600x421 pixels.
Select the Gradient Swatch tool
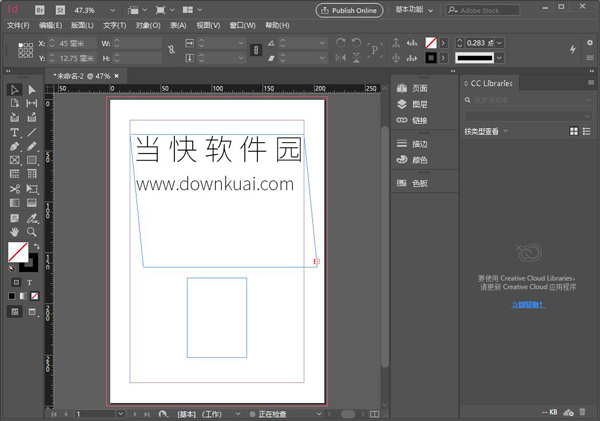[15, 202]
